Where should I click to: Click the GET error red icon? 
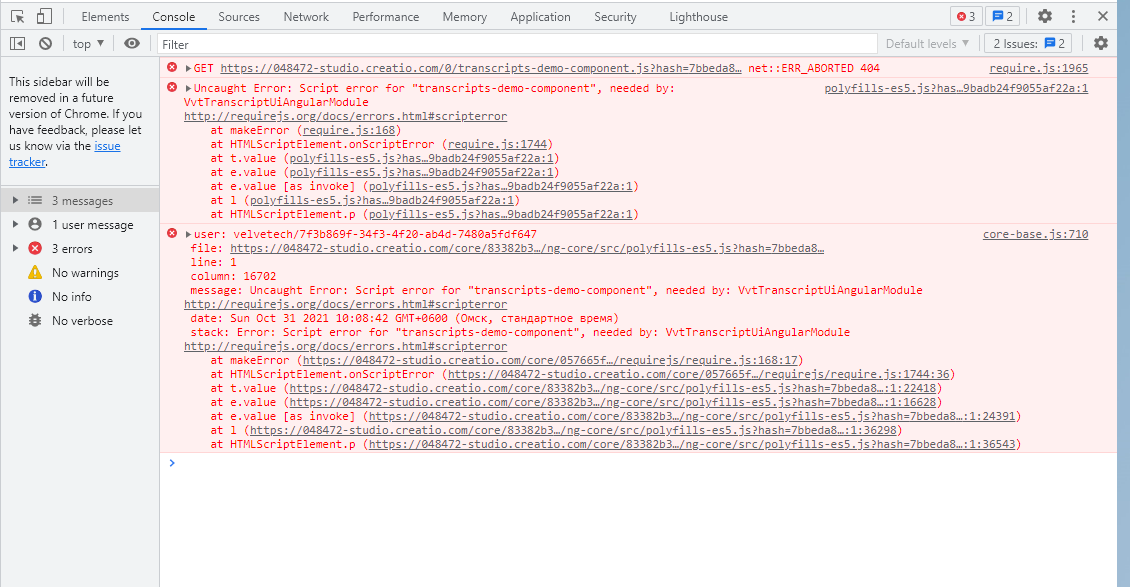coord(172,68)
